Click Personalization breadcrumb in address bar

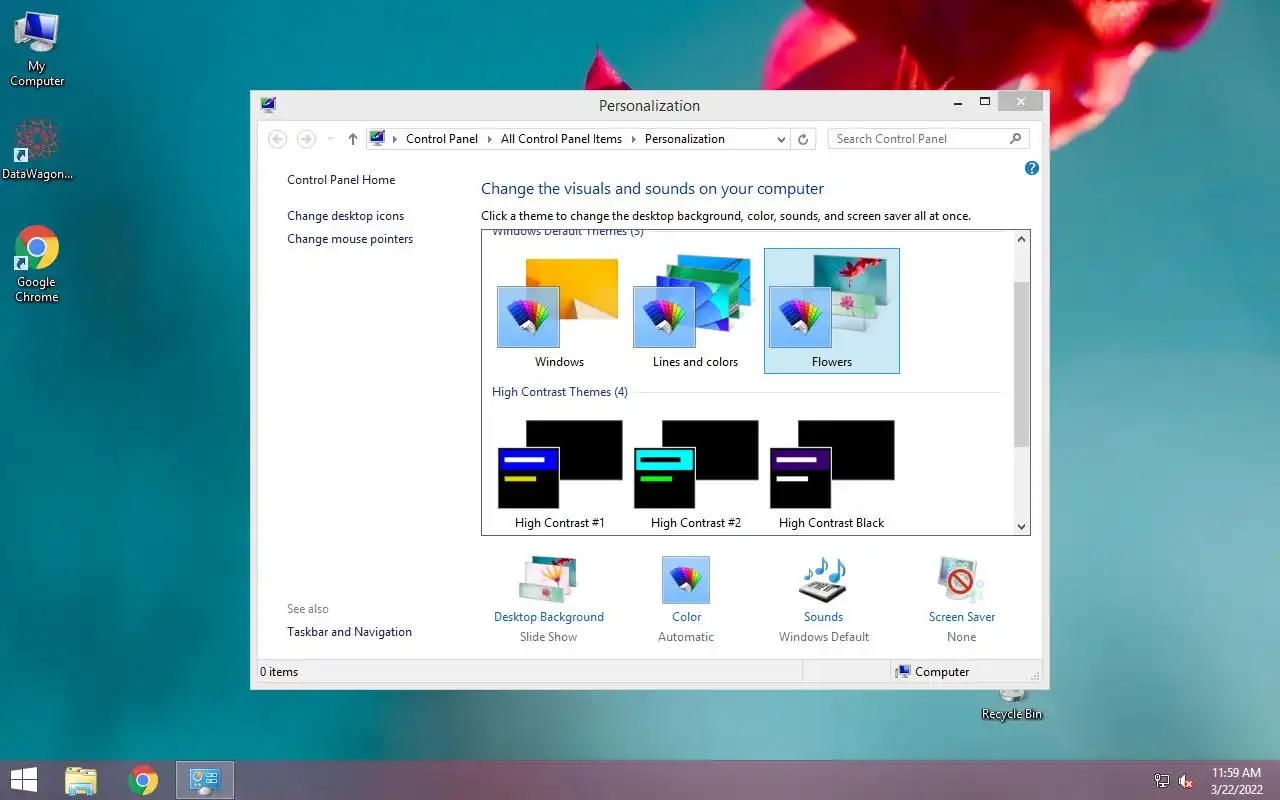click(x=684, y=139)
